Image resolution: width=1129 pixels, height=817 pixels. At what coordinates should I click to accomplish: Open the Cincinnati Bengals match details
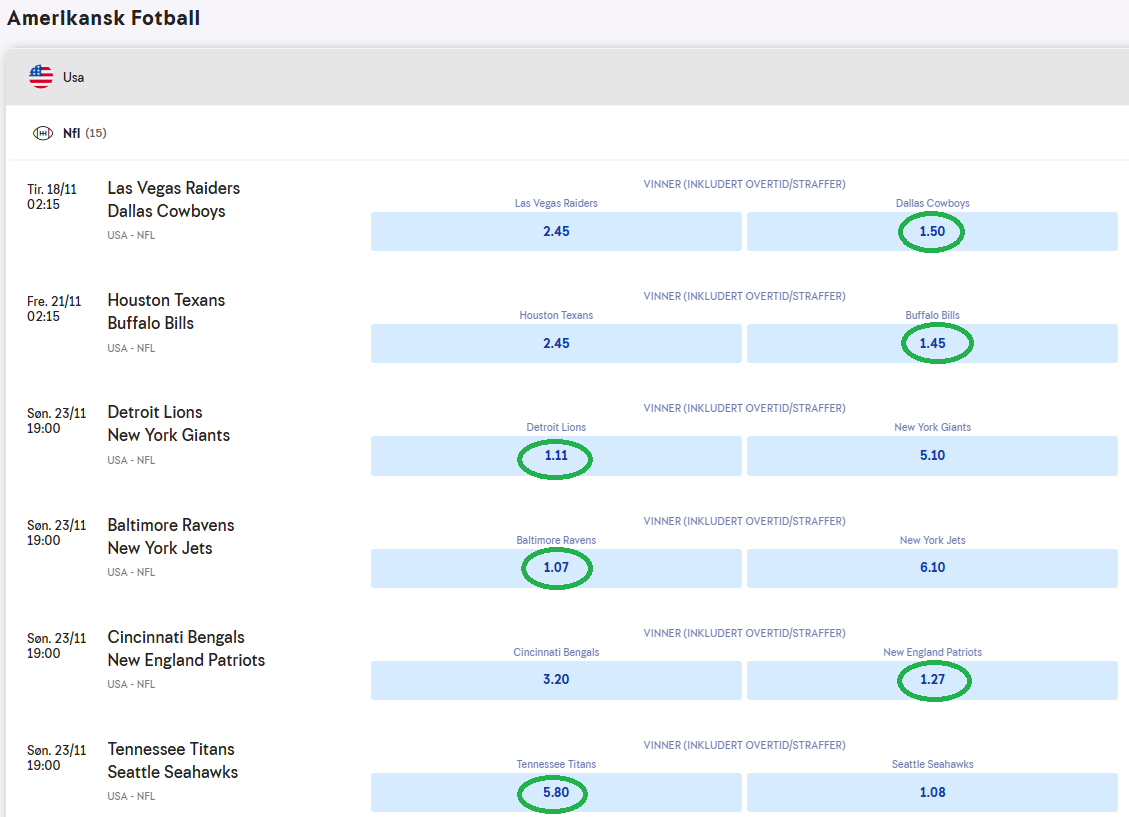176,637
